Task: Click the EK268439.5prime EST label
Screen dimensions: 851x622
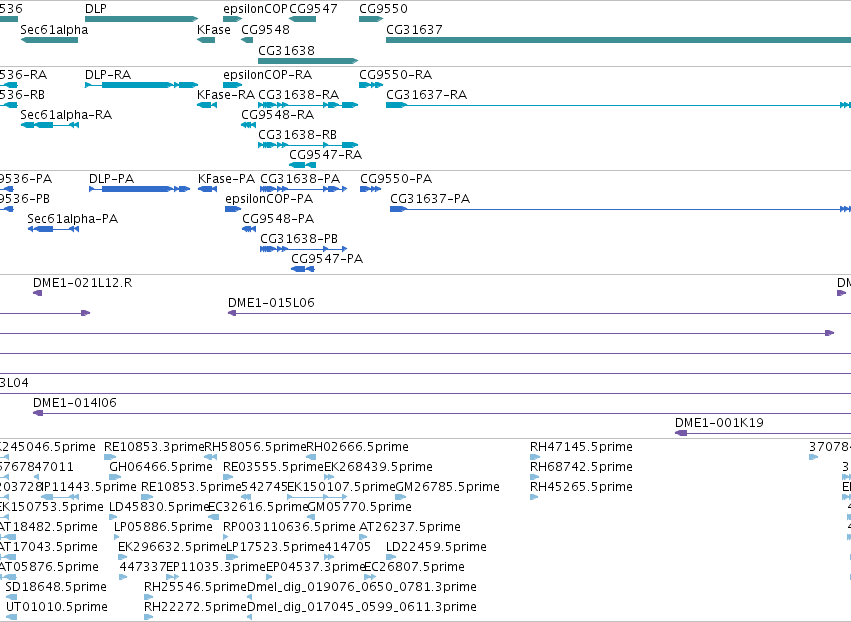Action: pyautogui.click(x=378, y=467)
